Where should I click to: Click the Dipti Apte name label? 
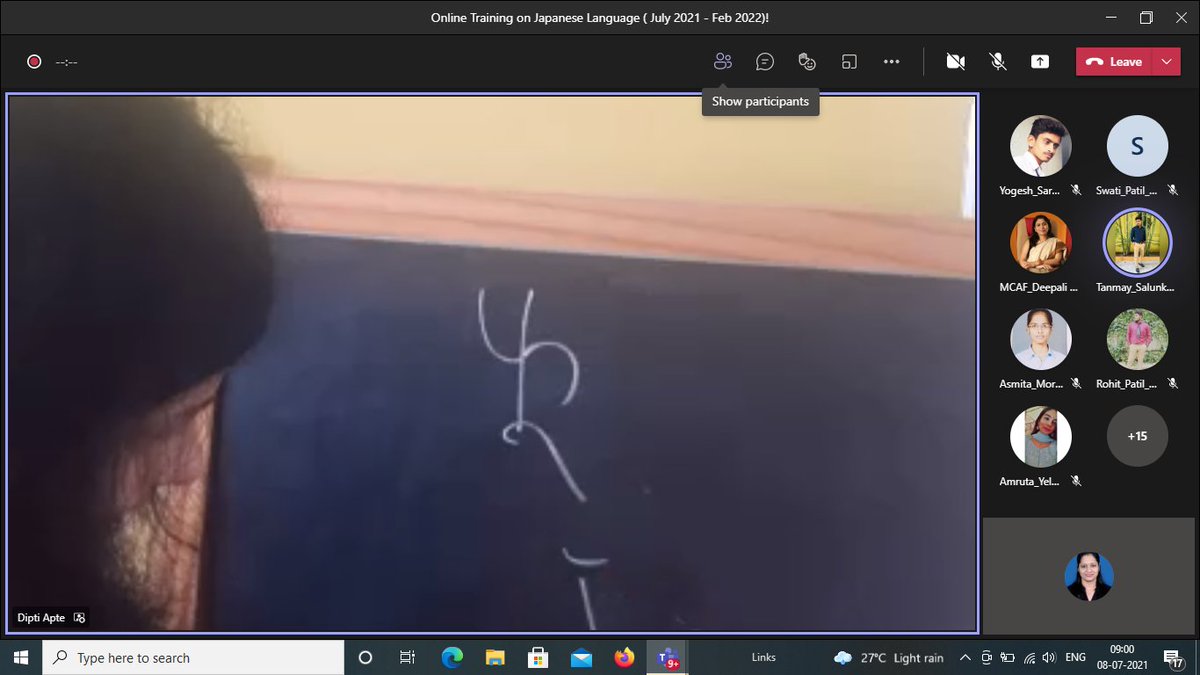tap(41, 618)
